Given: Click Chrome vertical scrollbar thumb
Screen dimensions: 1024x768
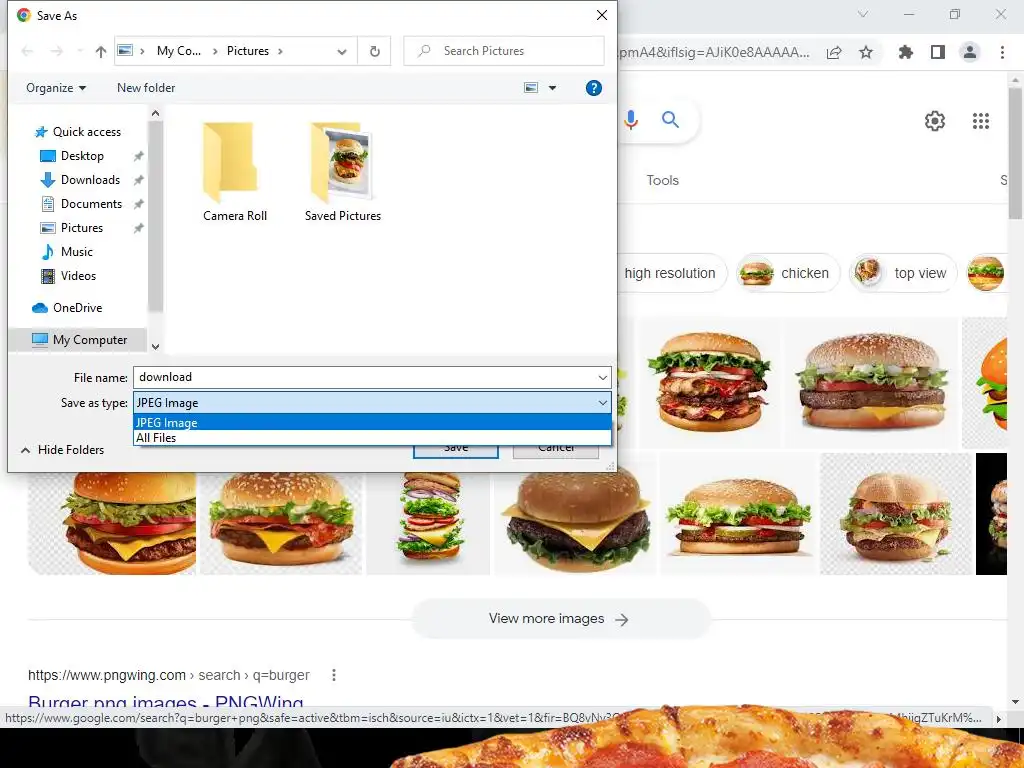Looking at the screenshot, I should 1015,153.
